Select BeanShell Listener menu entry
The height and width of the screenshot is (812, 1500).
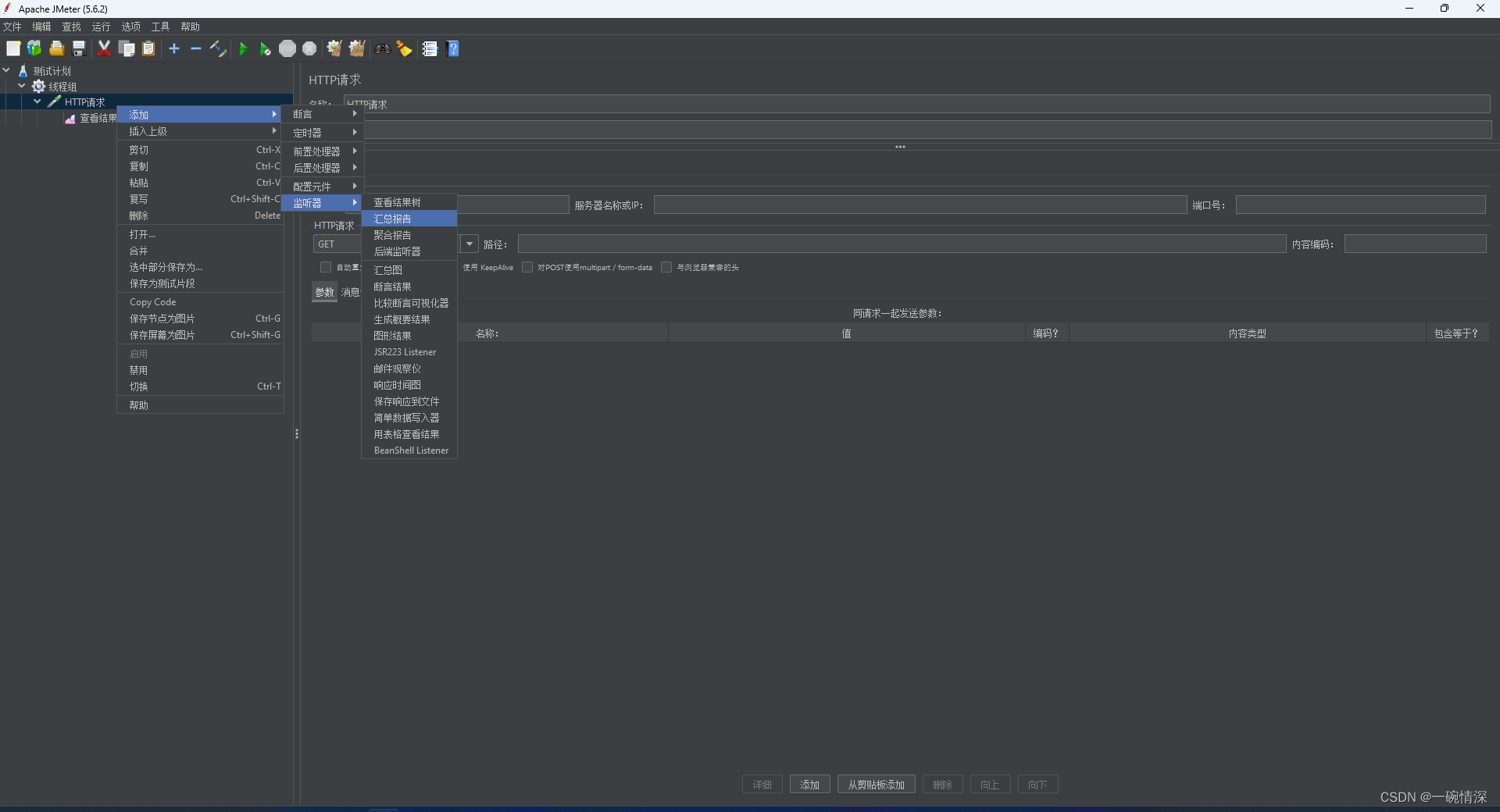(x=409, y=451)
